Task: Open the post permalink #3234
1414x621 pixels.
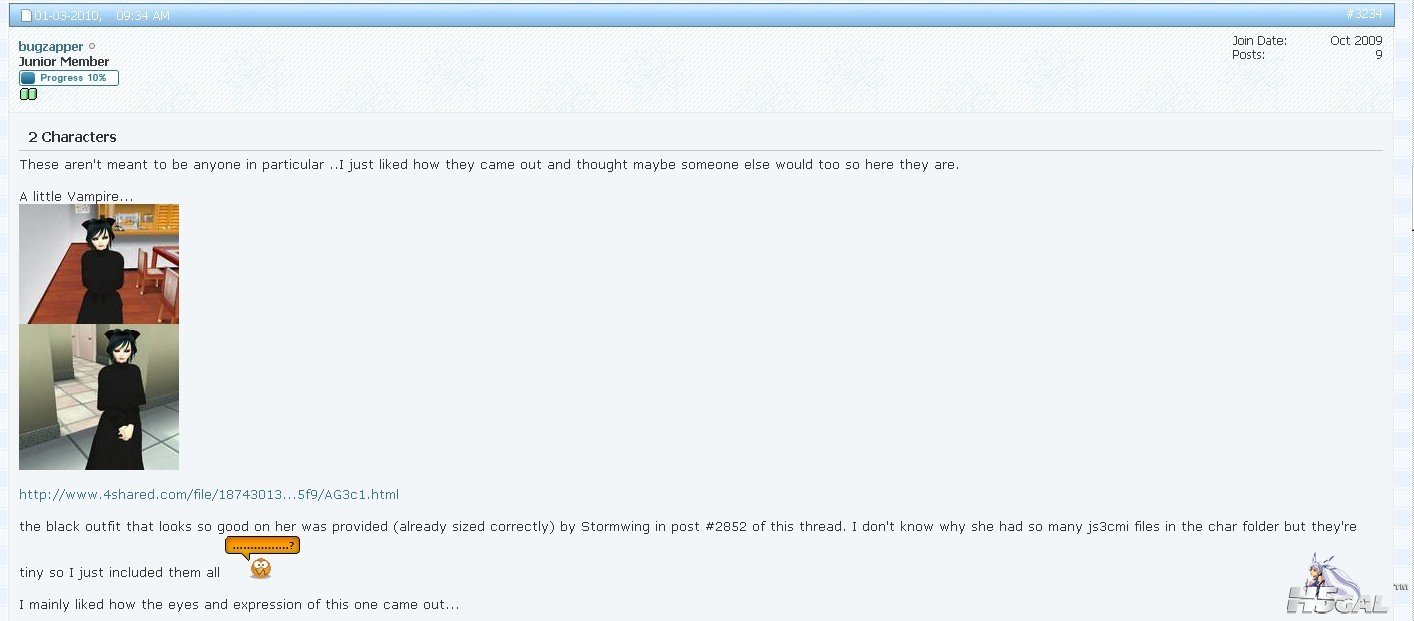Action: click(x=1364, y=14)
